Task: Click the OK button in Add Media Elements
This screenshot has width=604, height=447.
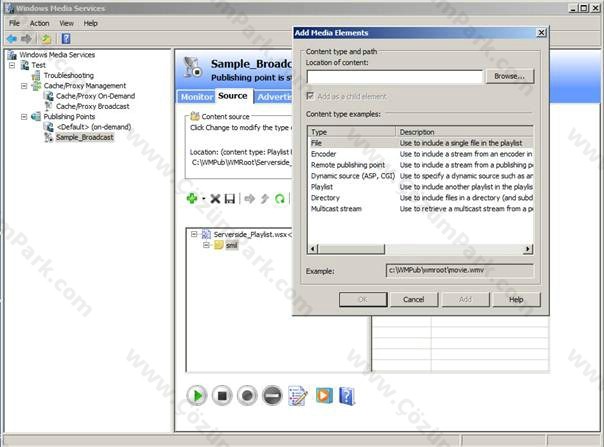Action: [363, 299]
